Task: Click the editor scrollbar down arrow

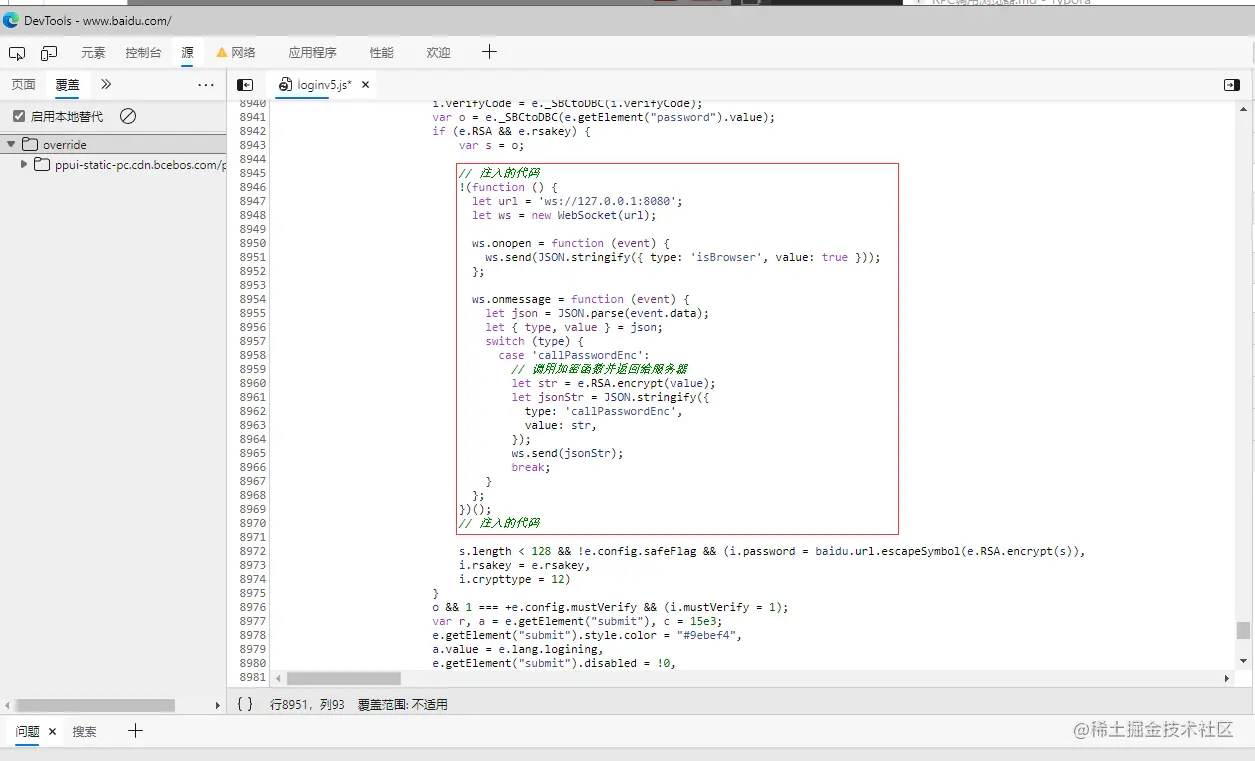Action: click(1243, 661)
